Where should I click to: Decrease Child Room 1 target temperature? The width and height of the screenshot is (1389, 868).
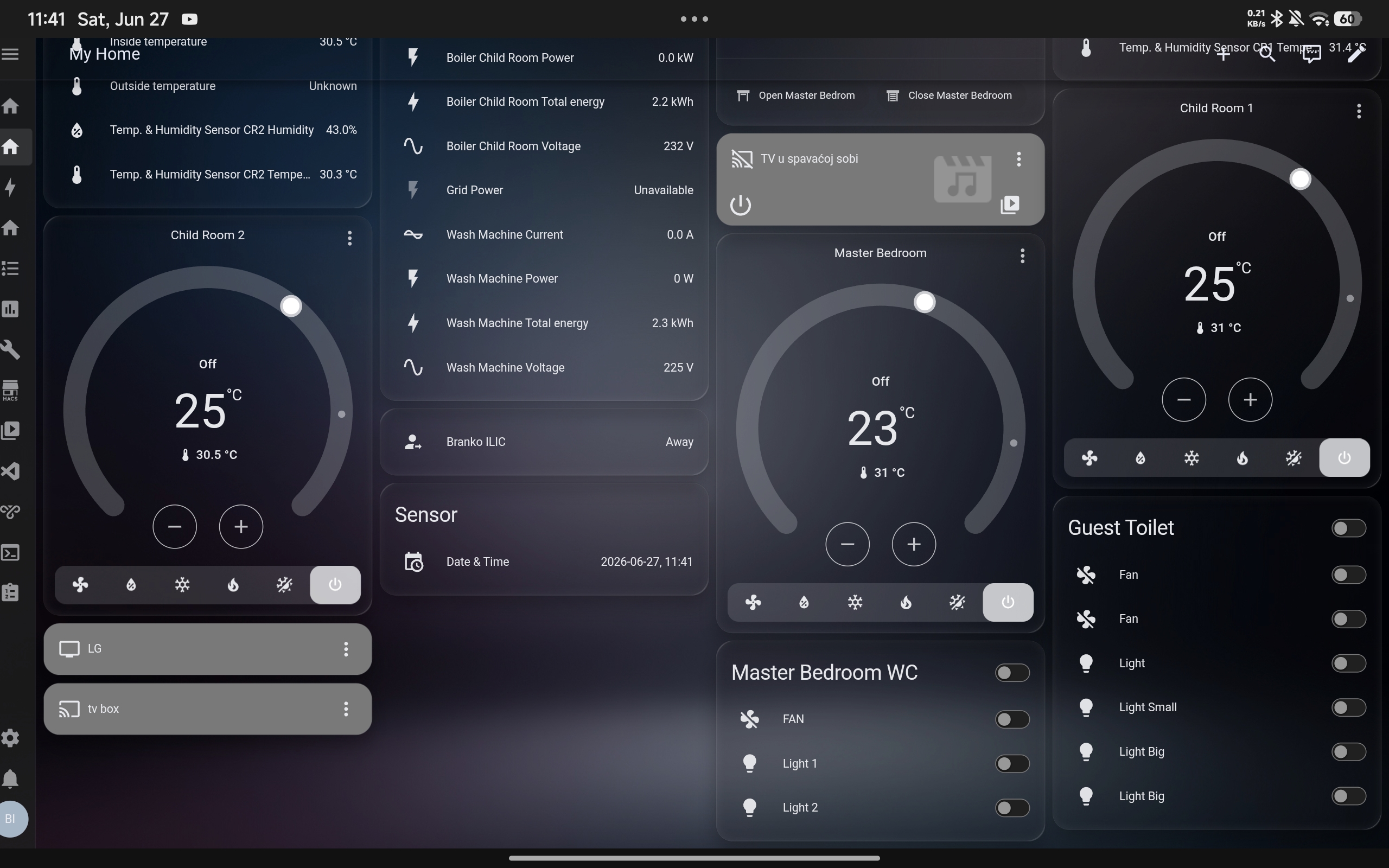coord(1183,400)
